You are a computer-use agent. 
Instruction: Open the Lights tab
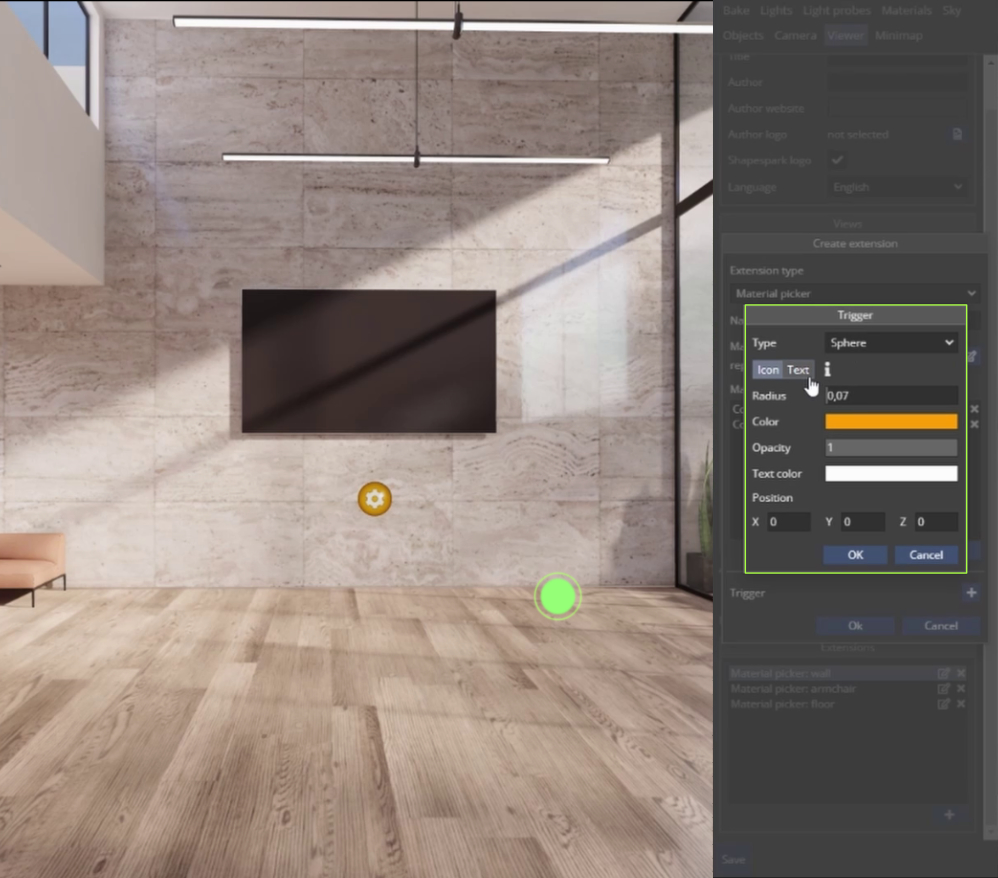[776, 10]
